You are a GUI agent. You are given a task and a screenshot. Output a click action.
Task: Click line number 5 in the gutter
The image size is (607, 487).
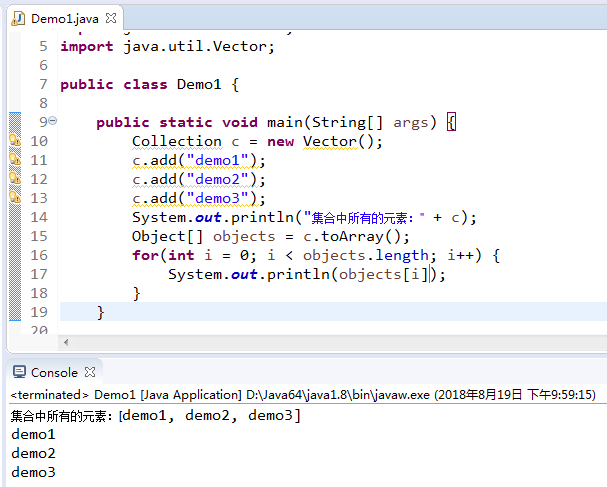tap(43, 46)
